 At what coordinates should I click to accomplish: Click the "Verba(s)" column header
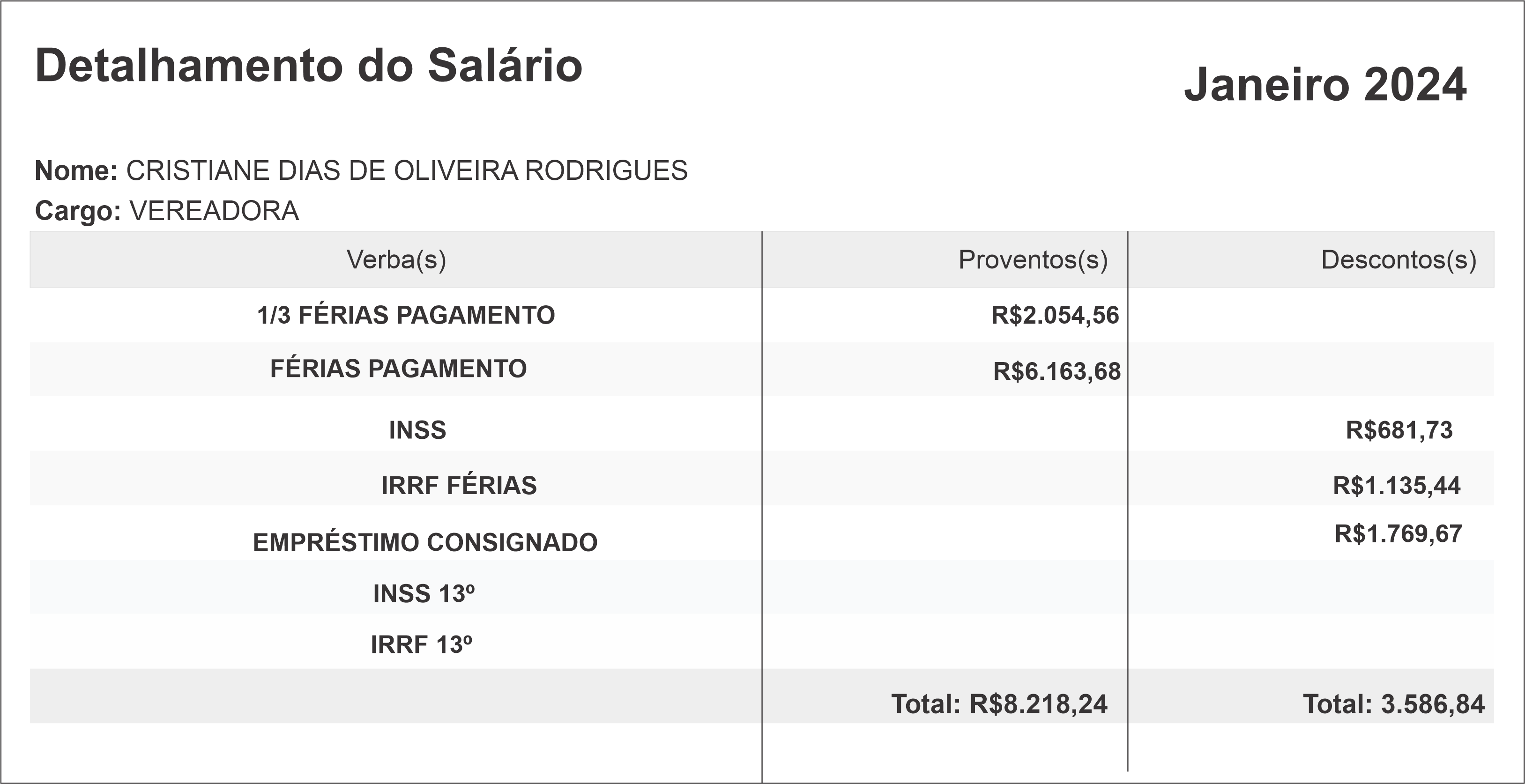tap(396, 260)
